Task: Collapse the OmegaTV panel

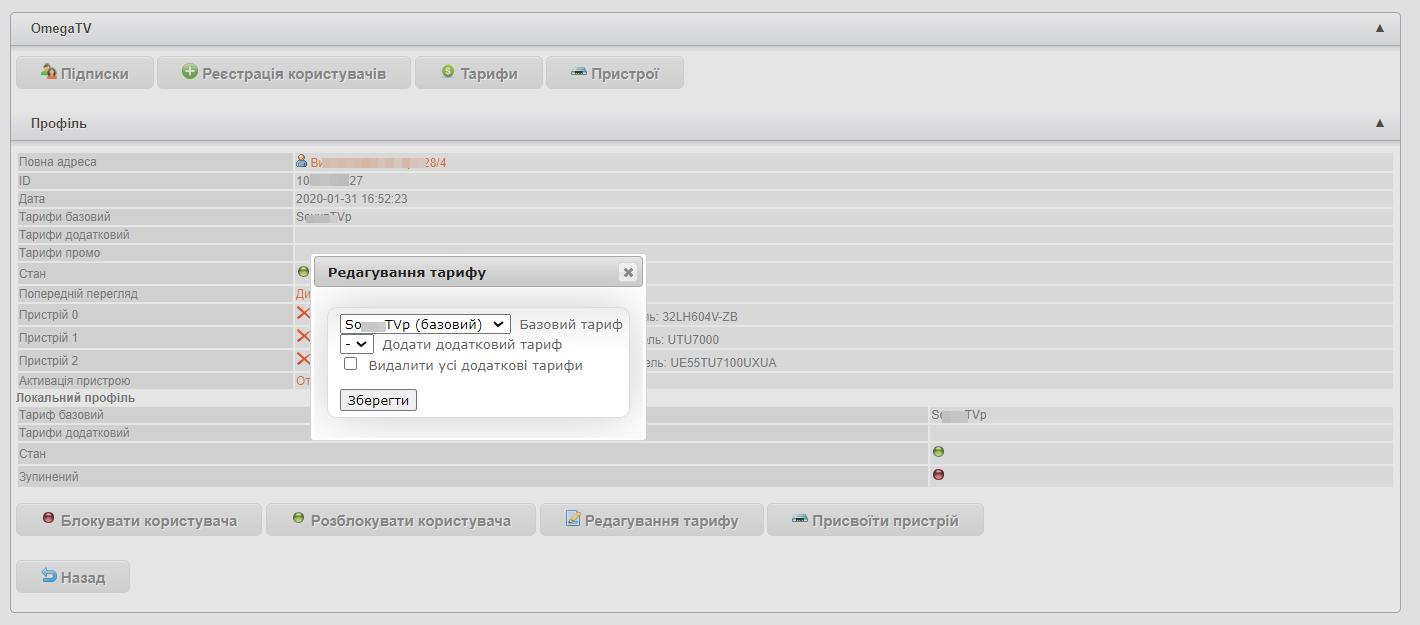Action: 1380,28
